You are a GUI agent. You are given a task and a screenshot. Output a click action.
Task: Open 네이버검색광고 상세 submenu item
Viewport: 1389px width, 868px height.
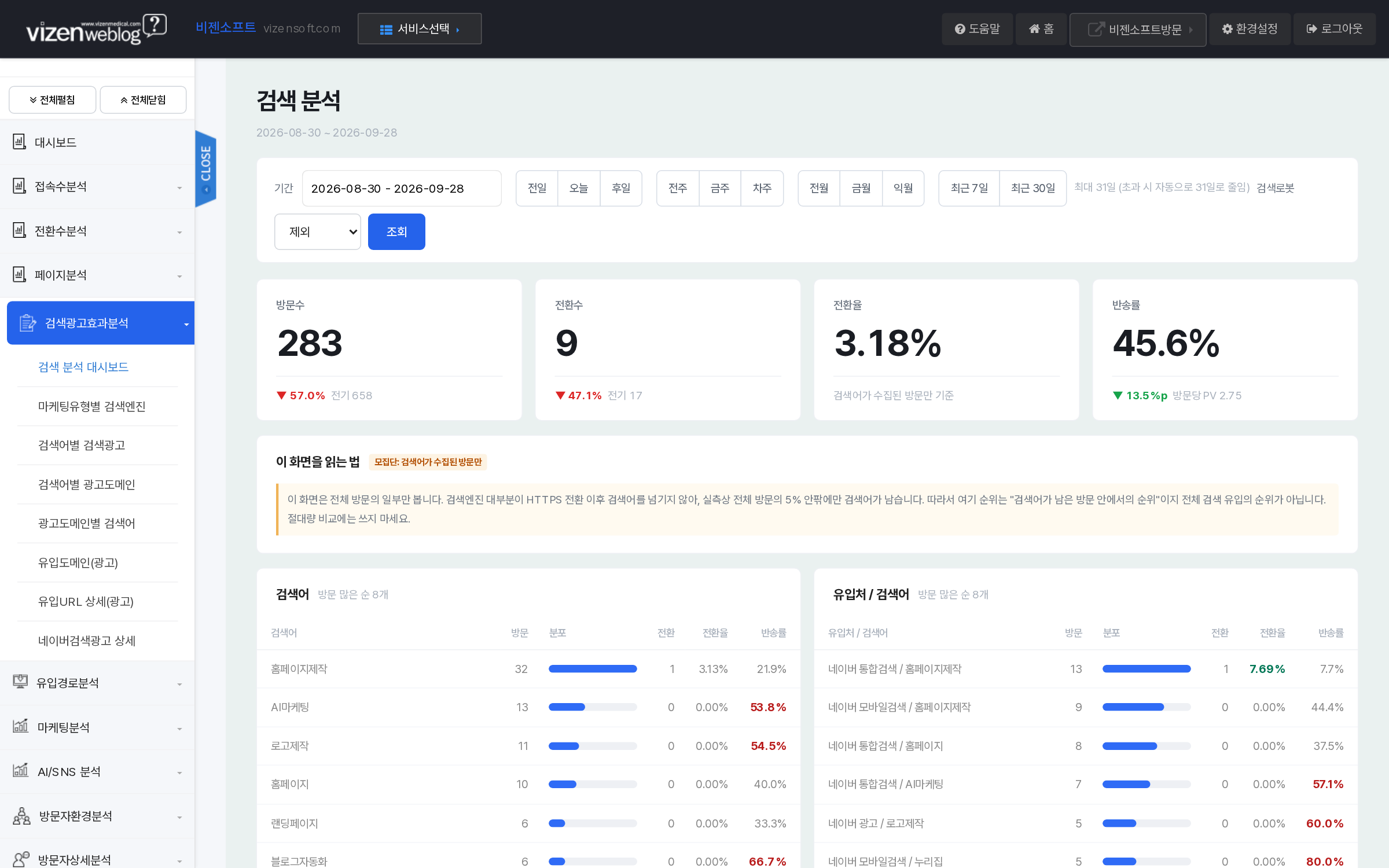(87, 641)
